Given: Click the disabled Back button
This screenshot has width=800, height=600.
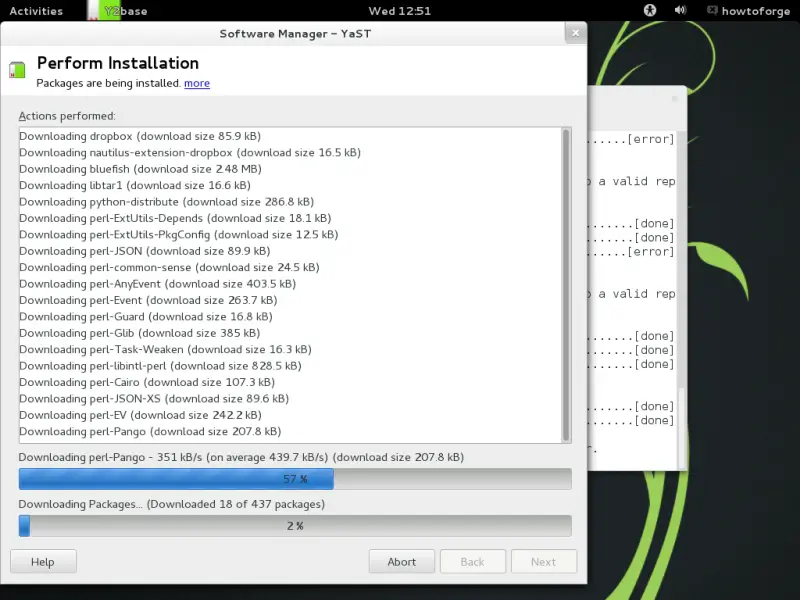Looking at the screenshot, I should tap(472, 562).
